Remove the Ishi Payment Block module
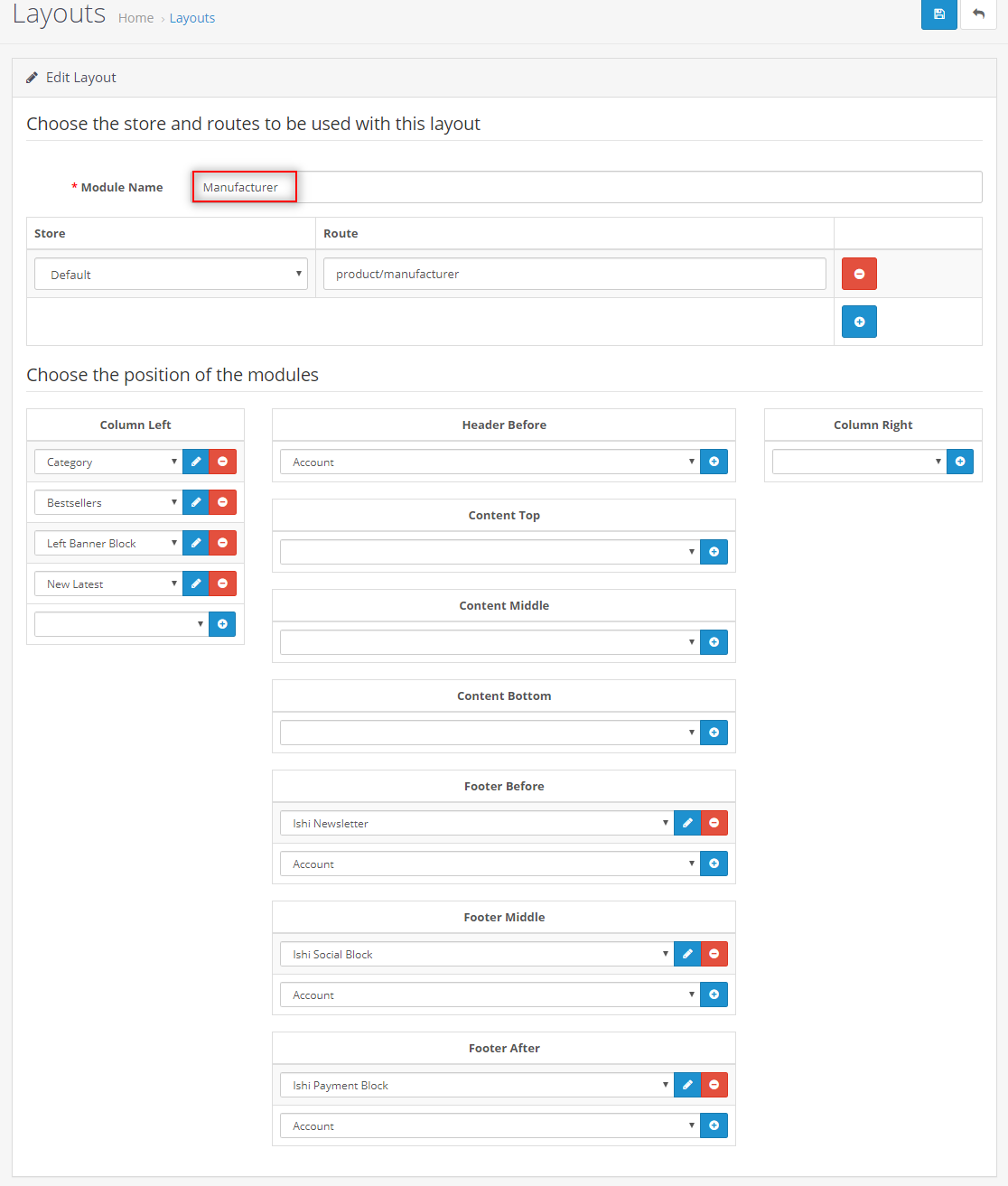This screenshot has height=1186, width=1008. pos(714,1085)
